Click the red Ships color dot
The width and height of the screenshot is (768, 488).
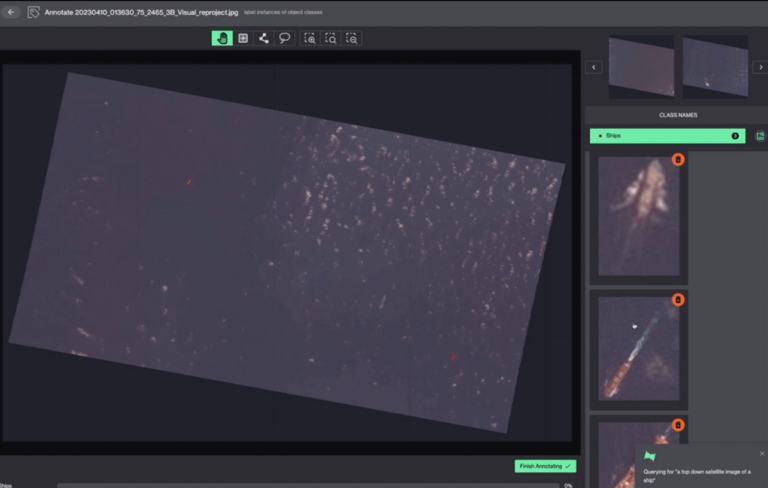(x=600, y=136)
